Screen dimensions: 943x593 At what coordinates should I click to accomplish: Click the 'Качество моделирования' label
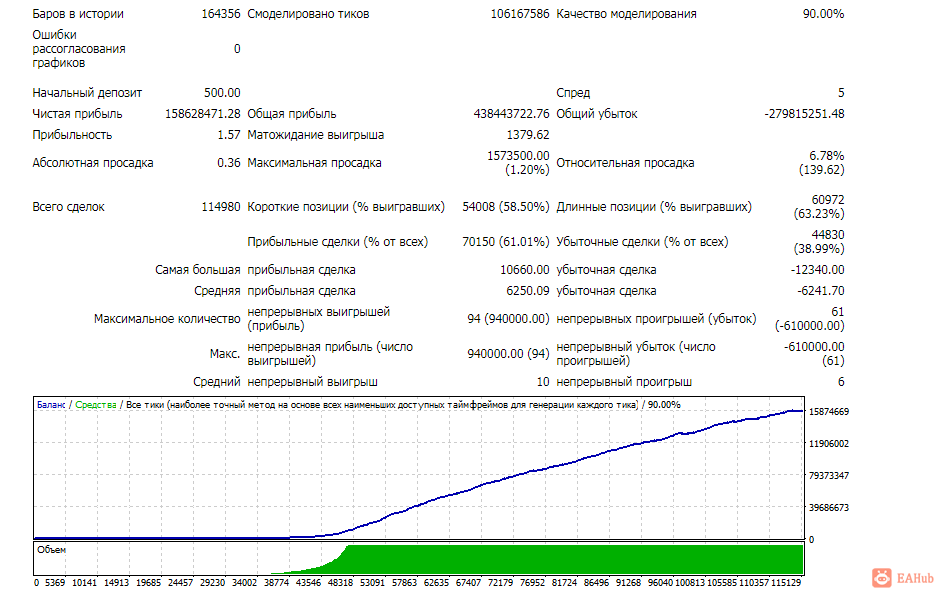point(626,14)
